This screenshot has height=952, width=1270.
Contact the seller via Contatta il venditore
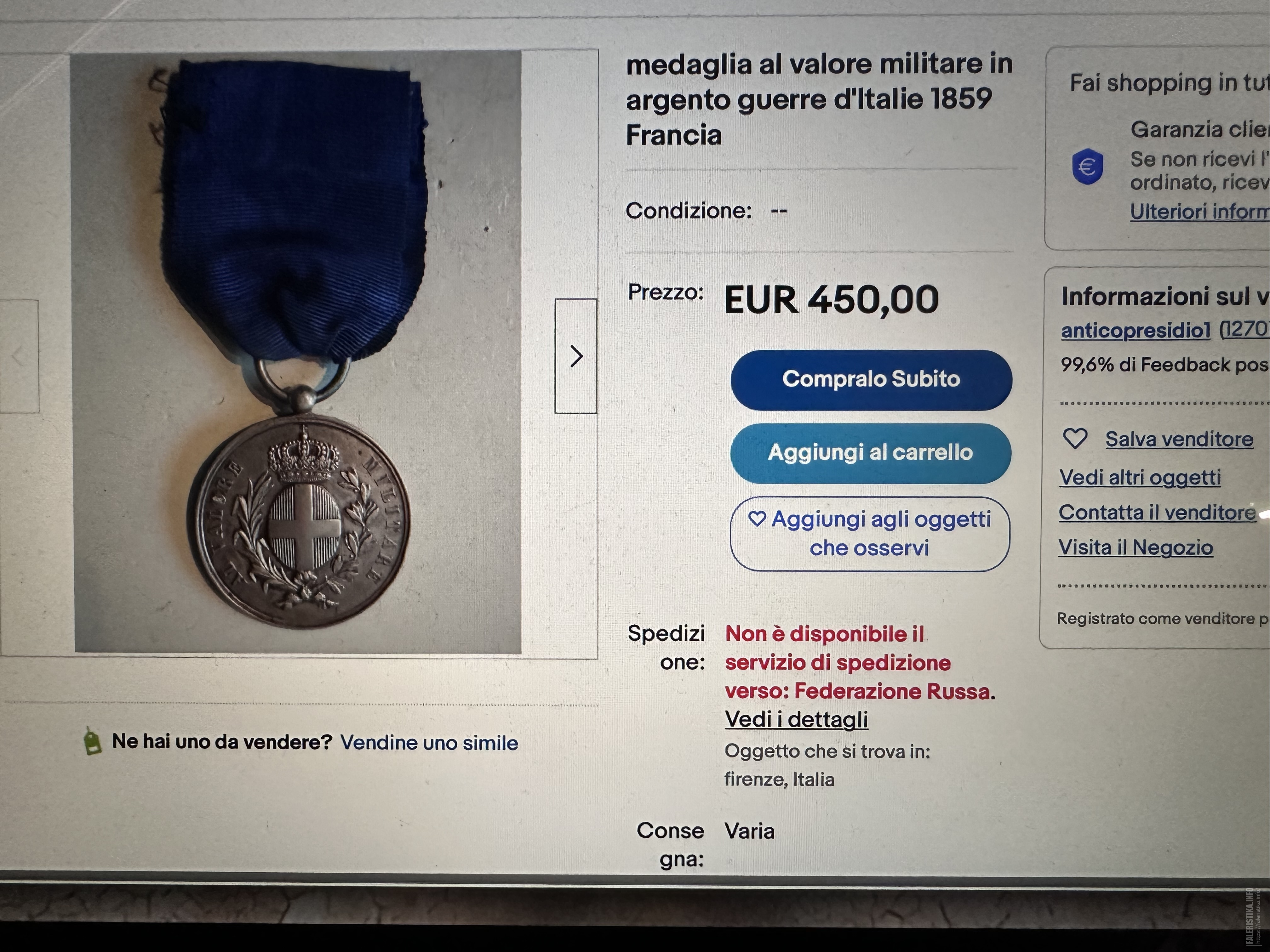[x=1158, y=513]
